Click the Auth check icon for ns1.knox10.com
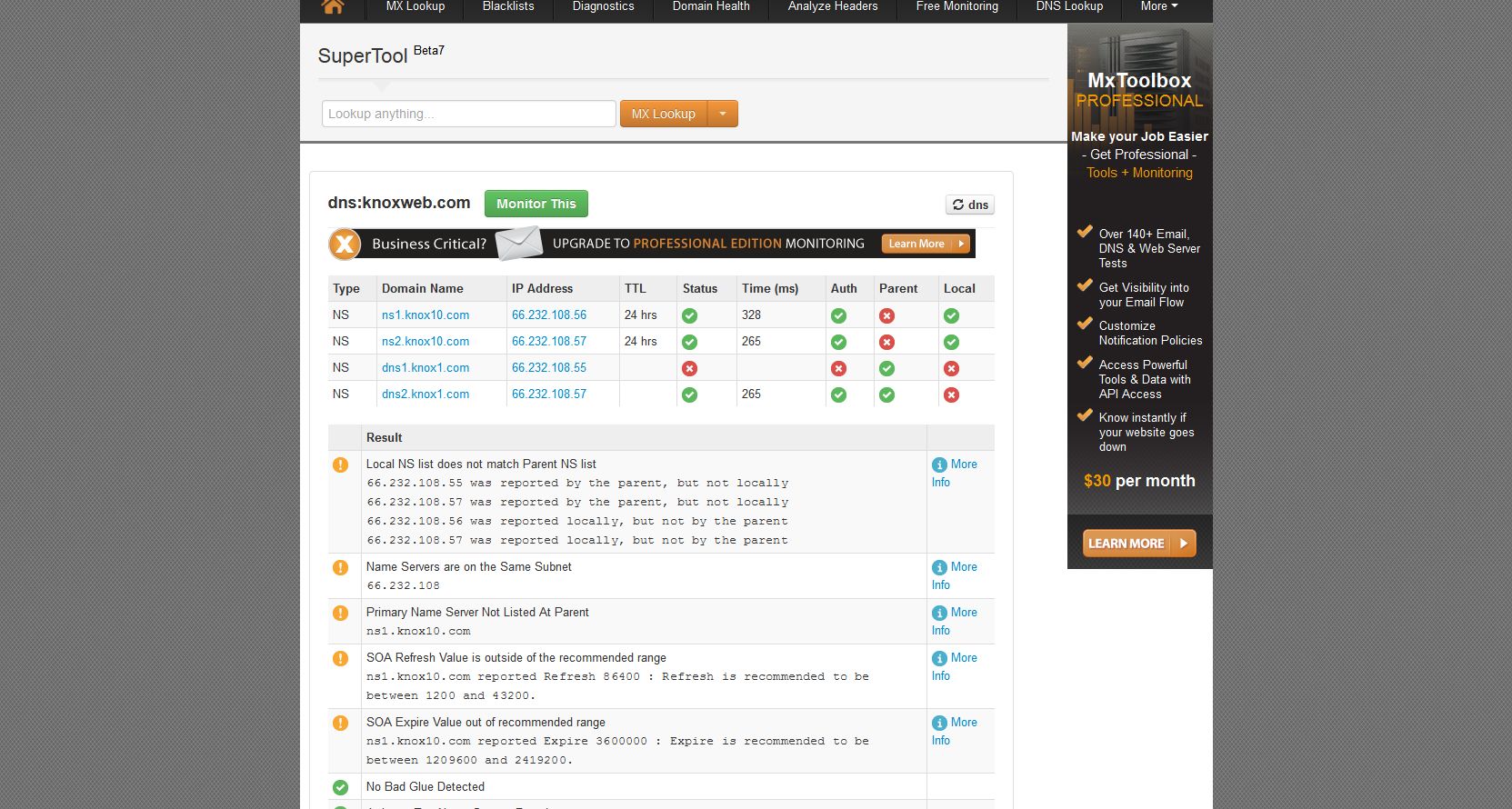 [x=838, y=315]
